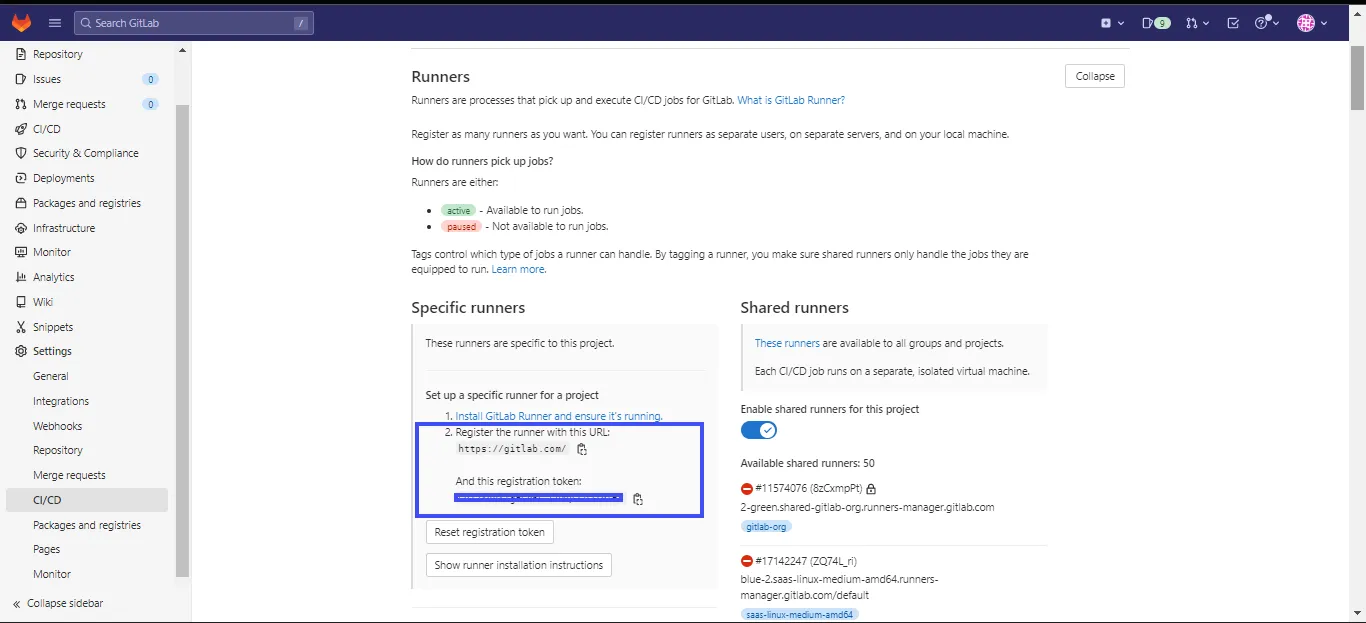Click the sidebar vertical scrollbar
Viewport: 1366px width, 623px height.
(x=182, y=340)
